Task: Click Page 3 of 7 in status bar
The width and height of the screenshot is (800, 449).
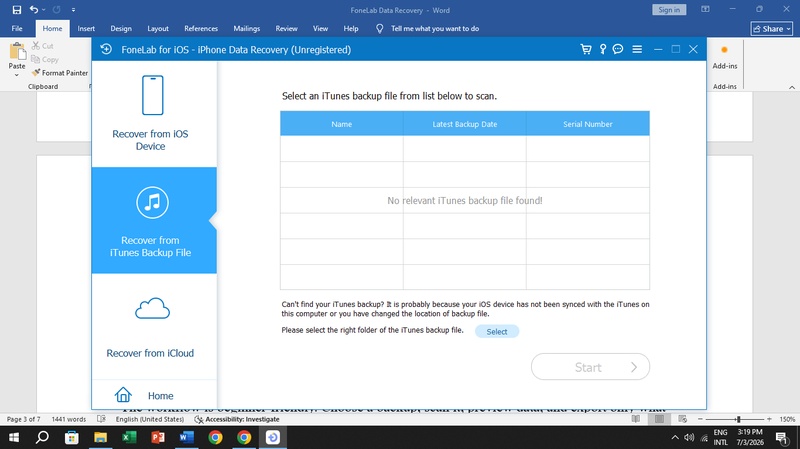Action: click(x=21, y=419)
